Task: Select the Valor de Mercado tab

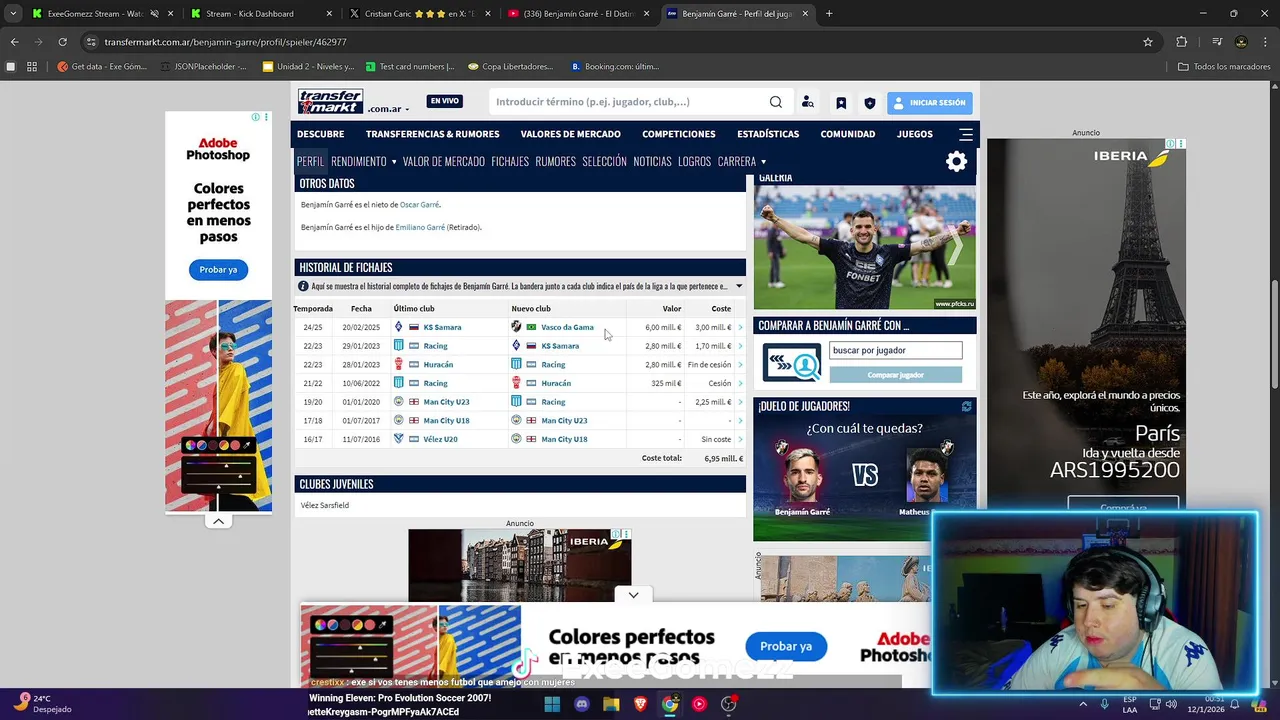Action: (x=444, y=162)
